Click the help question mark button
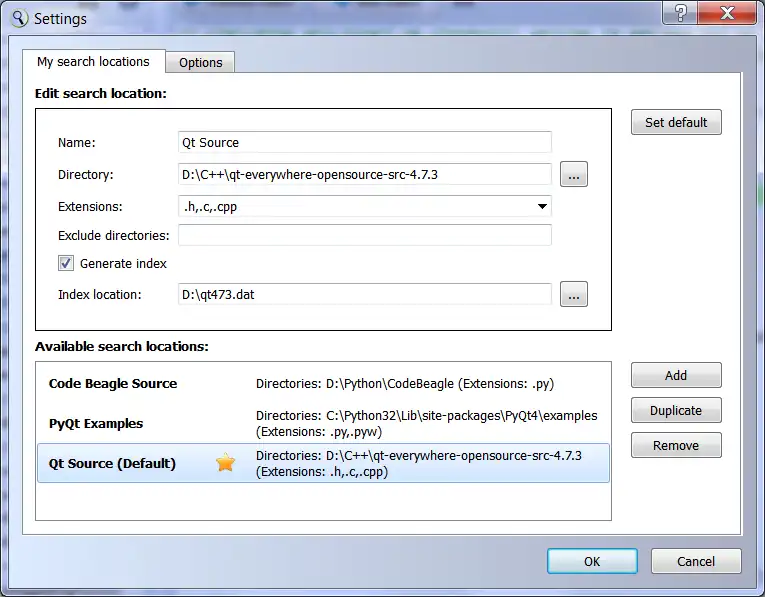 click(x=680, y=13)
